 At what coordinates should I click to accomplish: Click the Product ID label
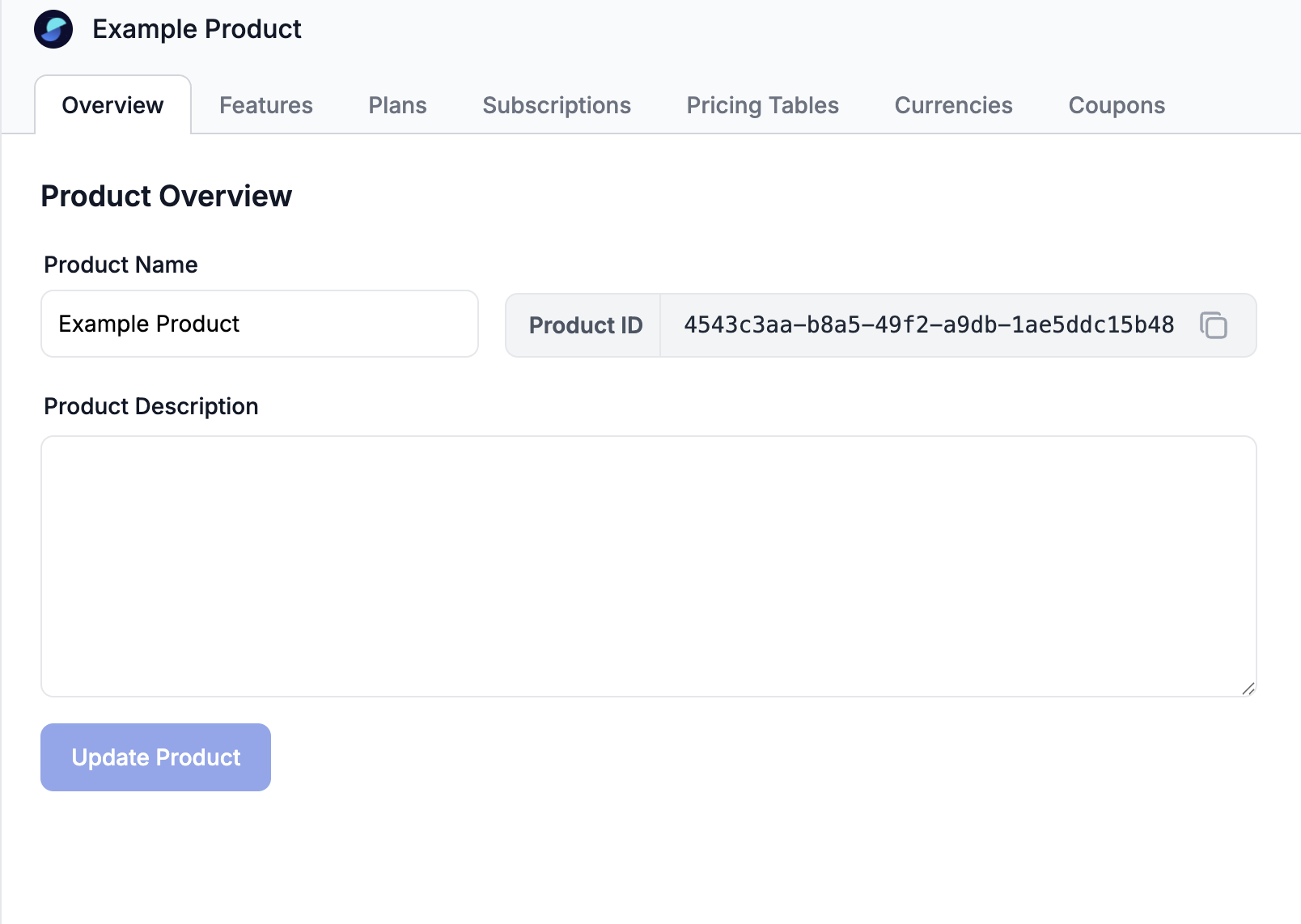coord(585,325)
